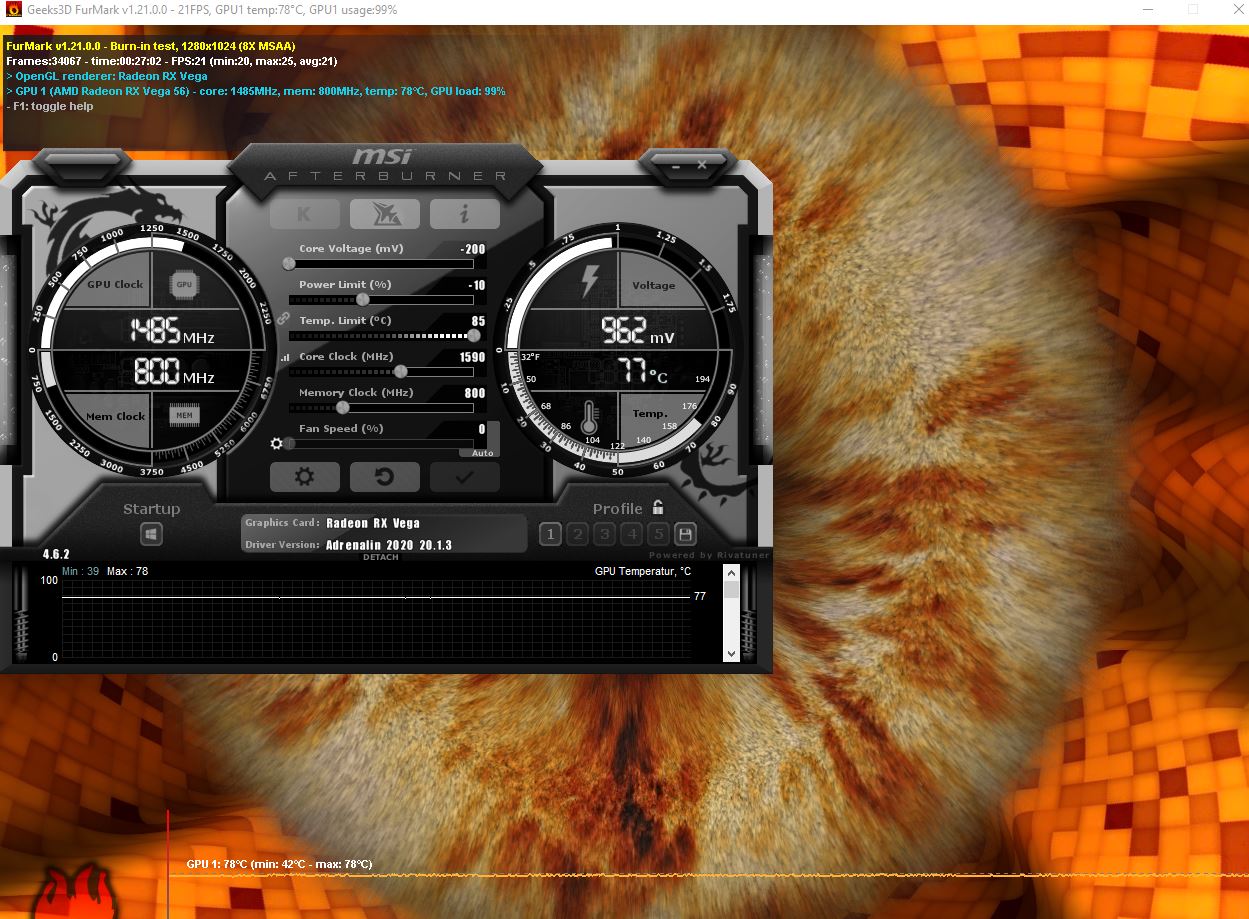The width and height of the screenshot is (1249, 919).
Task: Click the MSI Afterburner logo header
Action: pos(386,165)
